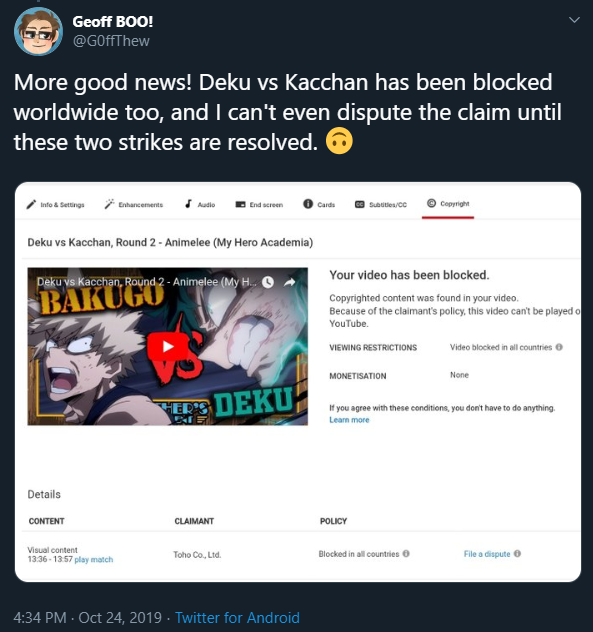The height and width of the screenshot is (632, 593).
Task: Select the Audio tab with music note
Action: click(200, 204)
